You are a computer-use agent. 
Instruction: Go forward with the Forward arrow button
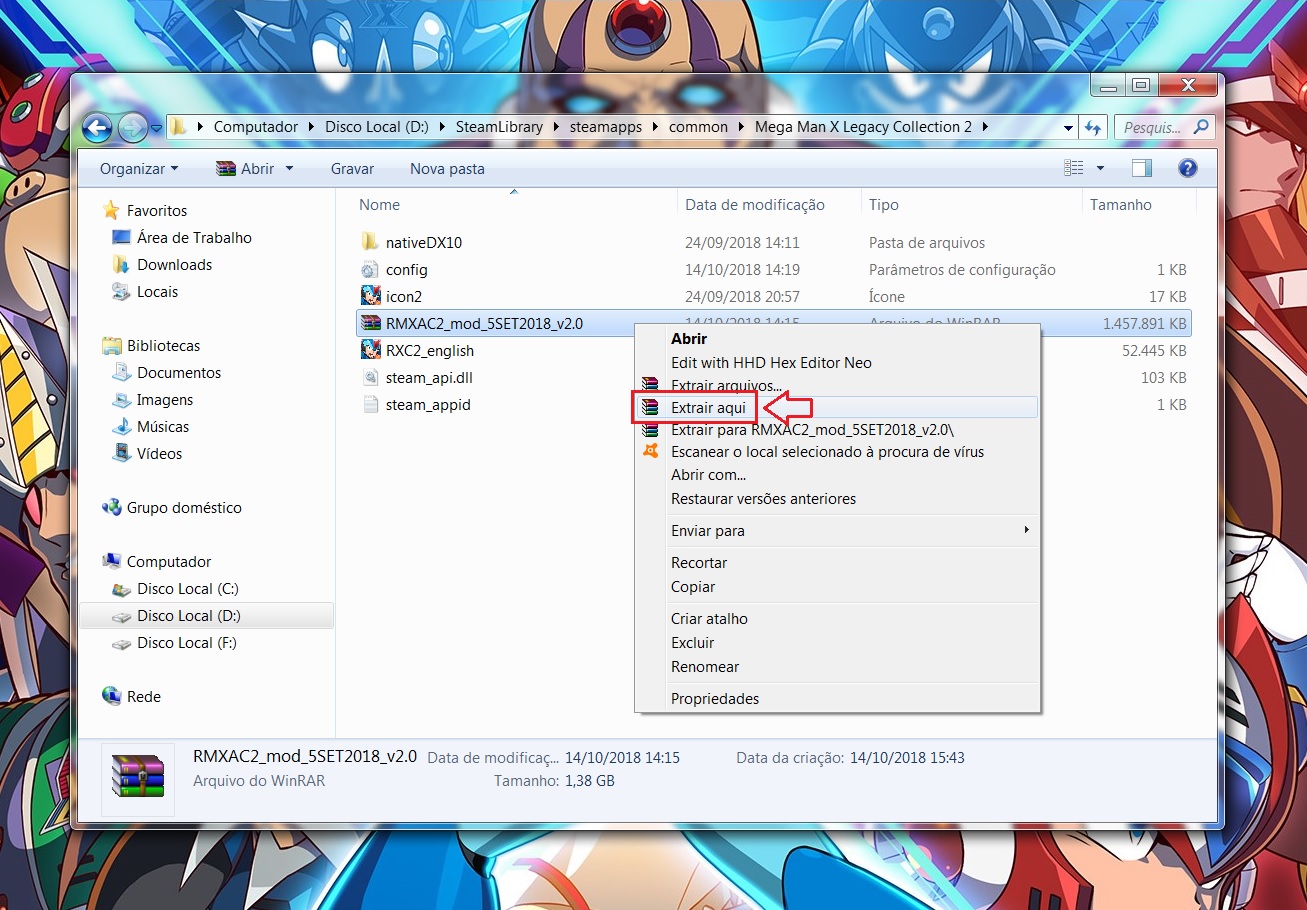click(x=132, y=127)
